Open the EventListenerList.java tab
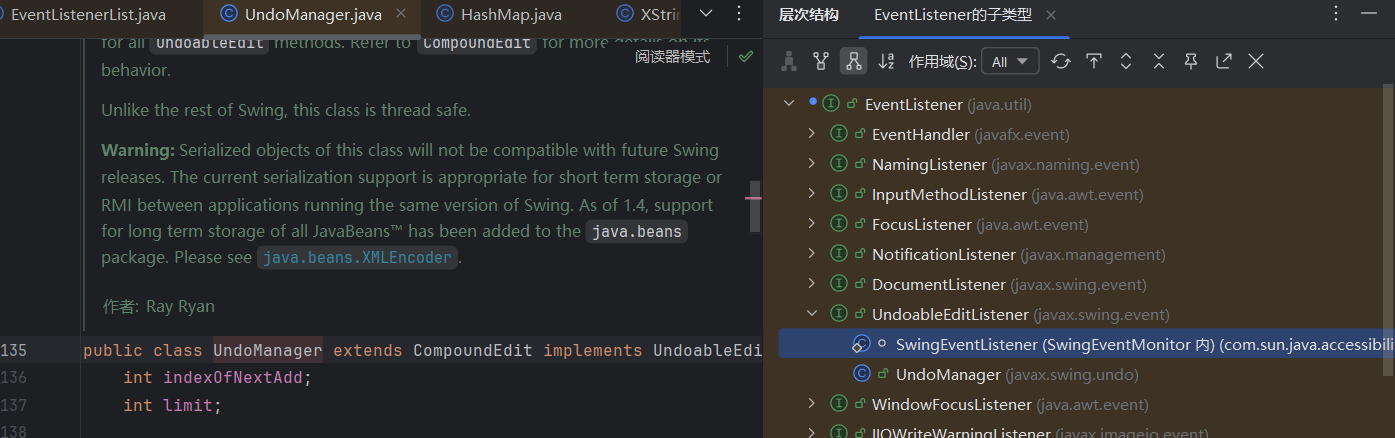This screenshot has width=1395, height=438. click(88, 15)
